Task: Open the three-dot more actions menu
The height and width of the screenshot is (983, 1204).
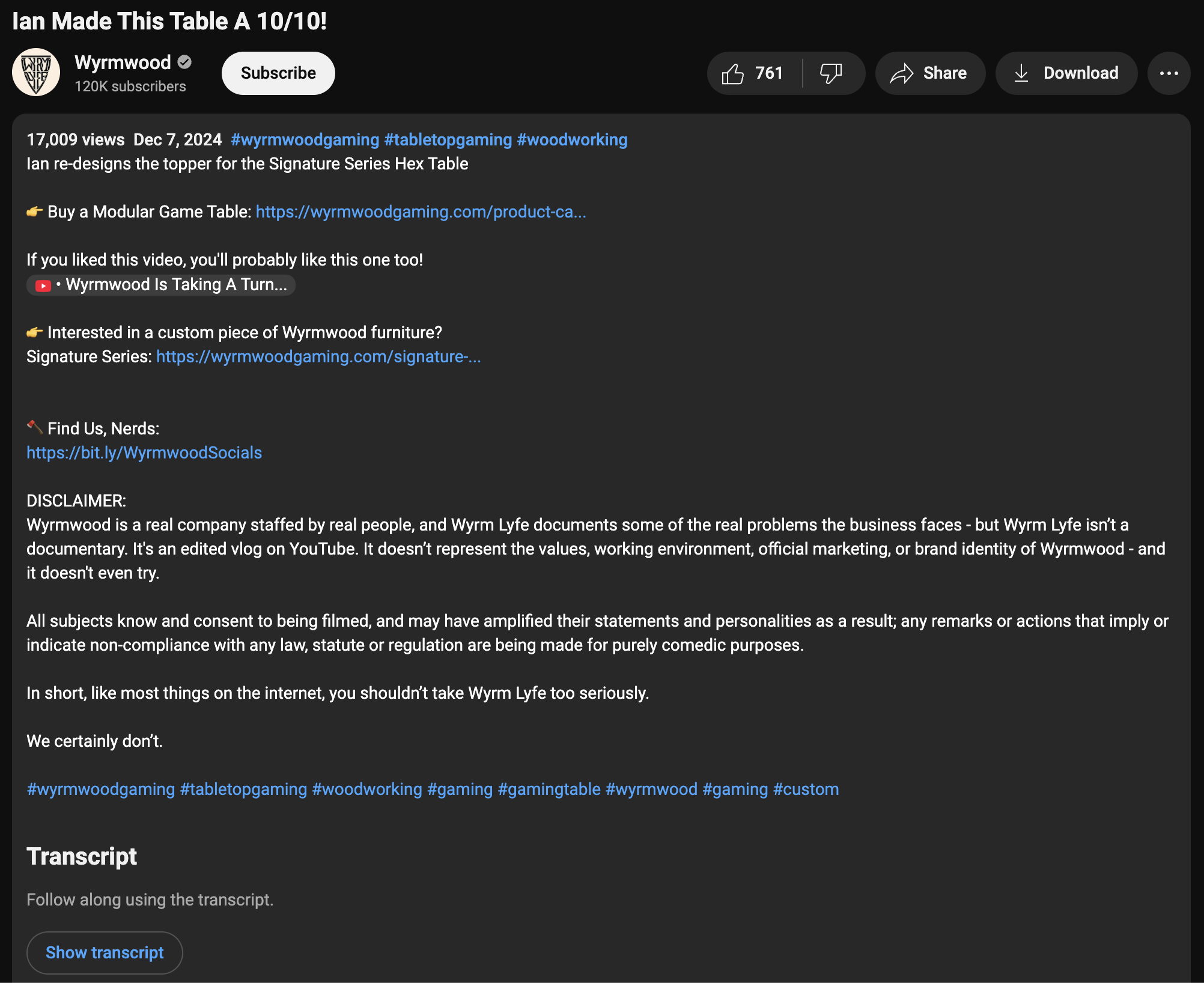Action: coord(1169,73)
